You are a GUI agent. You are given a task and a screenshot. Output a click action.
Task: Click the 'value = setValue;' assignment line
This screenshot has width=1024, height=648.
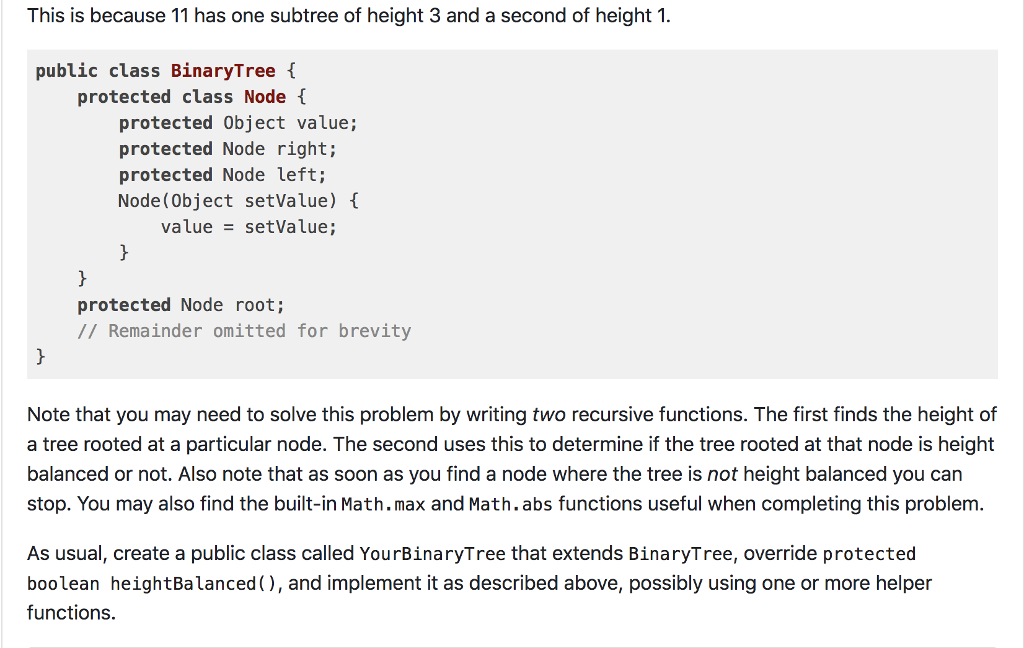coord(248,227)
